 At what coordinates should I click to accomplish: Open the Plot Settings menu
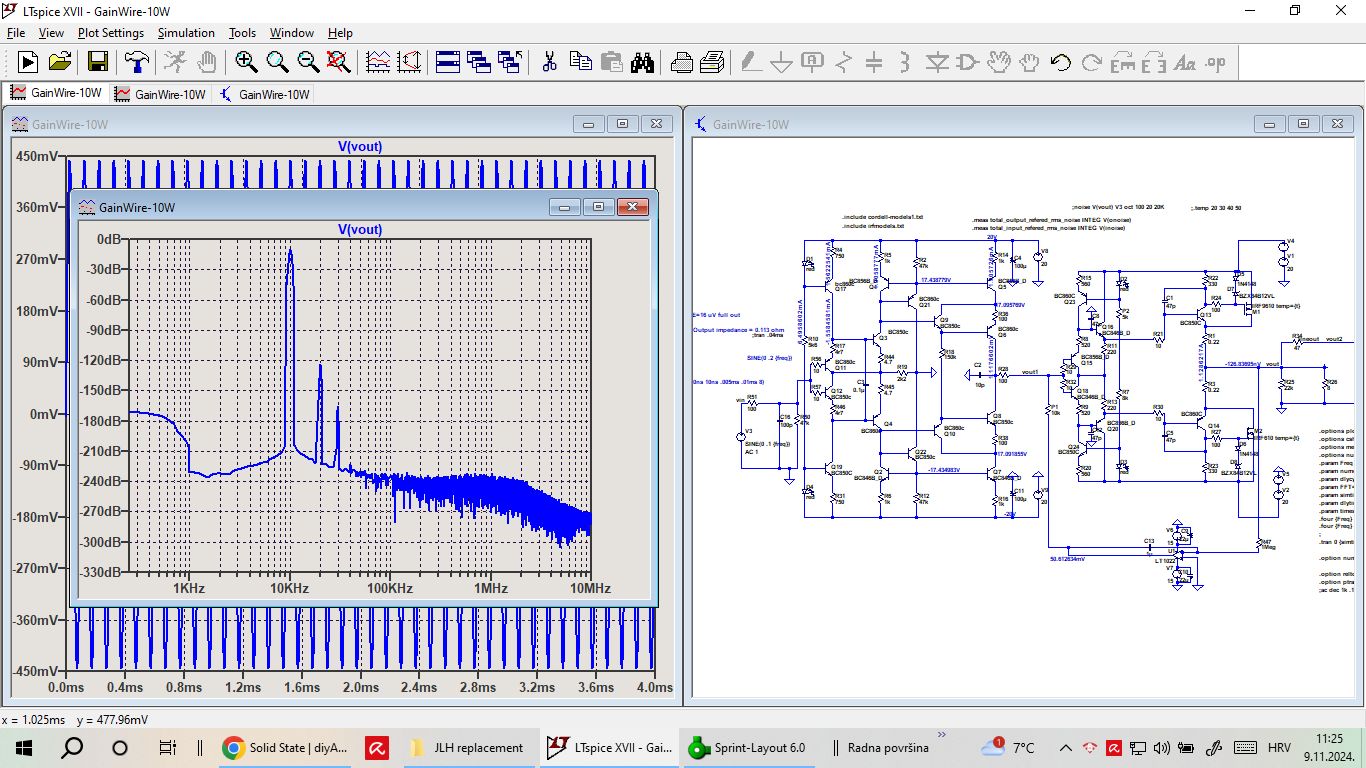[111, 33]
